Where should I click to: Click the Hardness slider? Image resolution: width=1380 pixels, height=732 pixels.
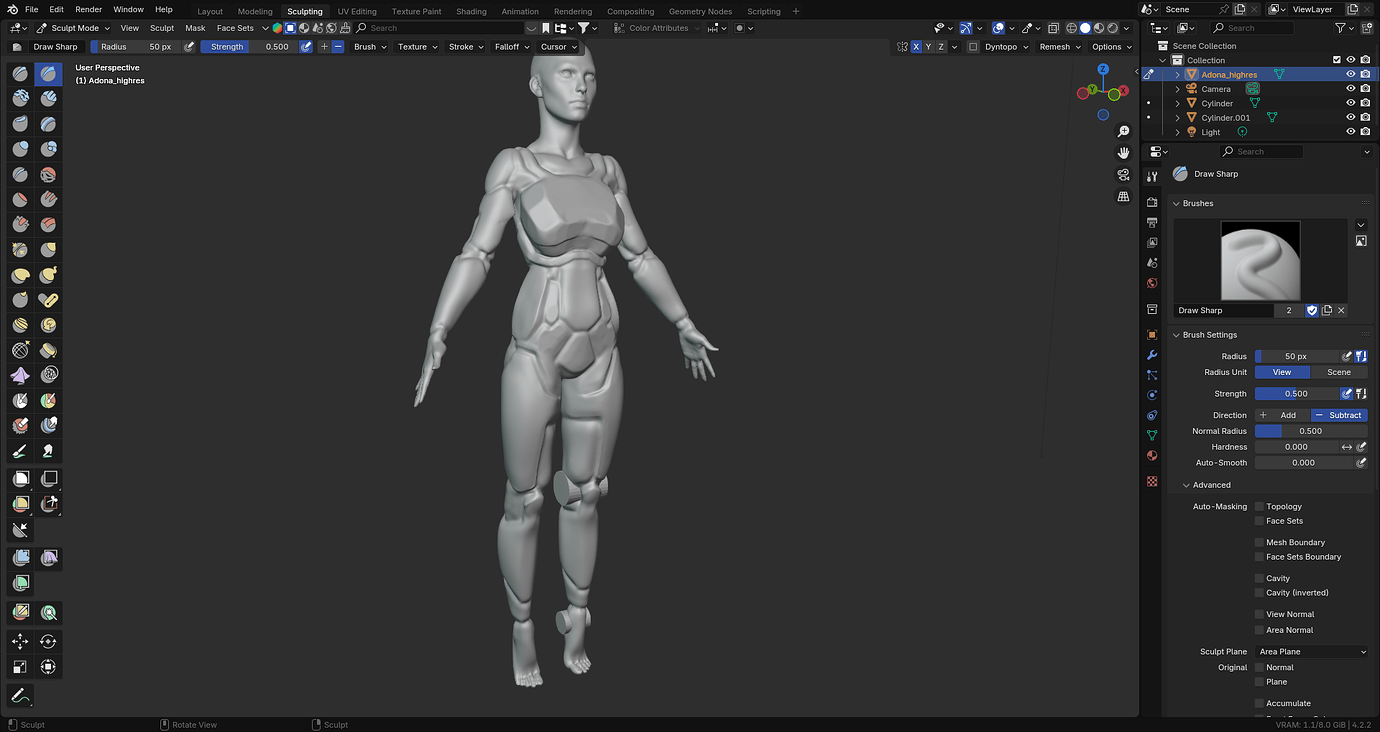coord(1297,447)
